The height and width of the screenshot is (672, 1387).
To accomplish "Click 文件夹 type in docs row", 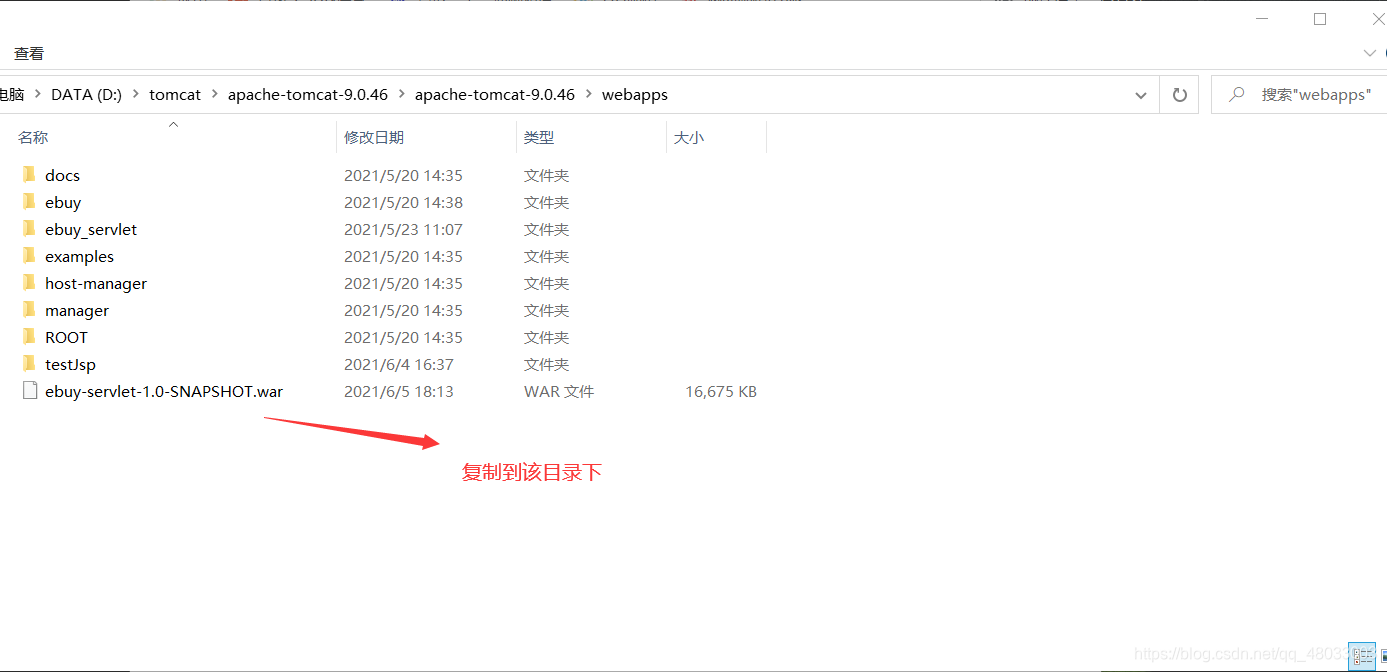I will tap(546, 175).
